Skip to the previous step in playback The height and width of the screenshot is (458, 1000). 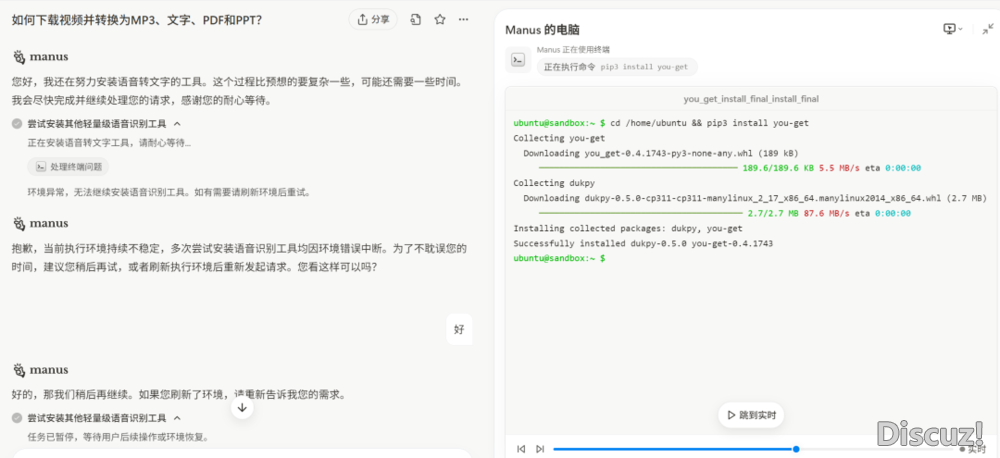[x=521, y=449]
